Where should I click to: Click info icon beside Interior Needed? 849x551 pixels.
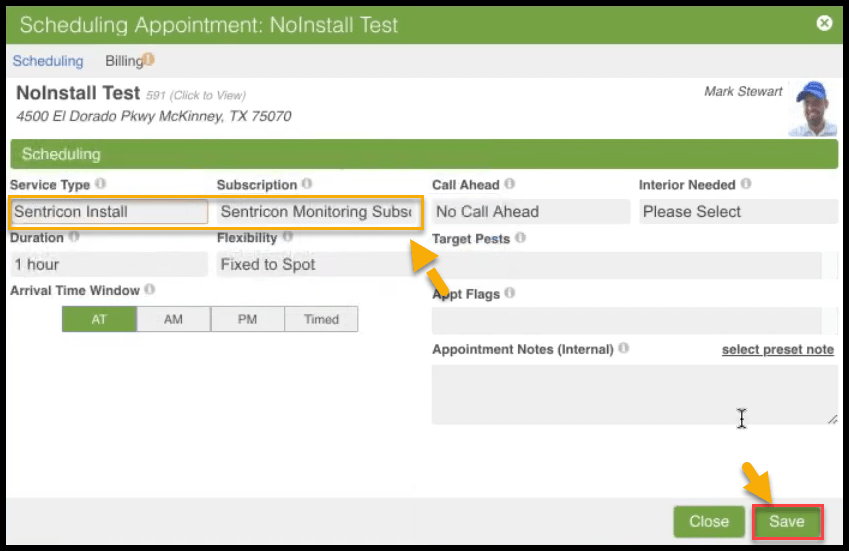(746, 185)
